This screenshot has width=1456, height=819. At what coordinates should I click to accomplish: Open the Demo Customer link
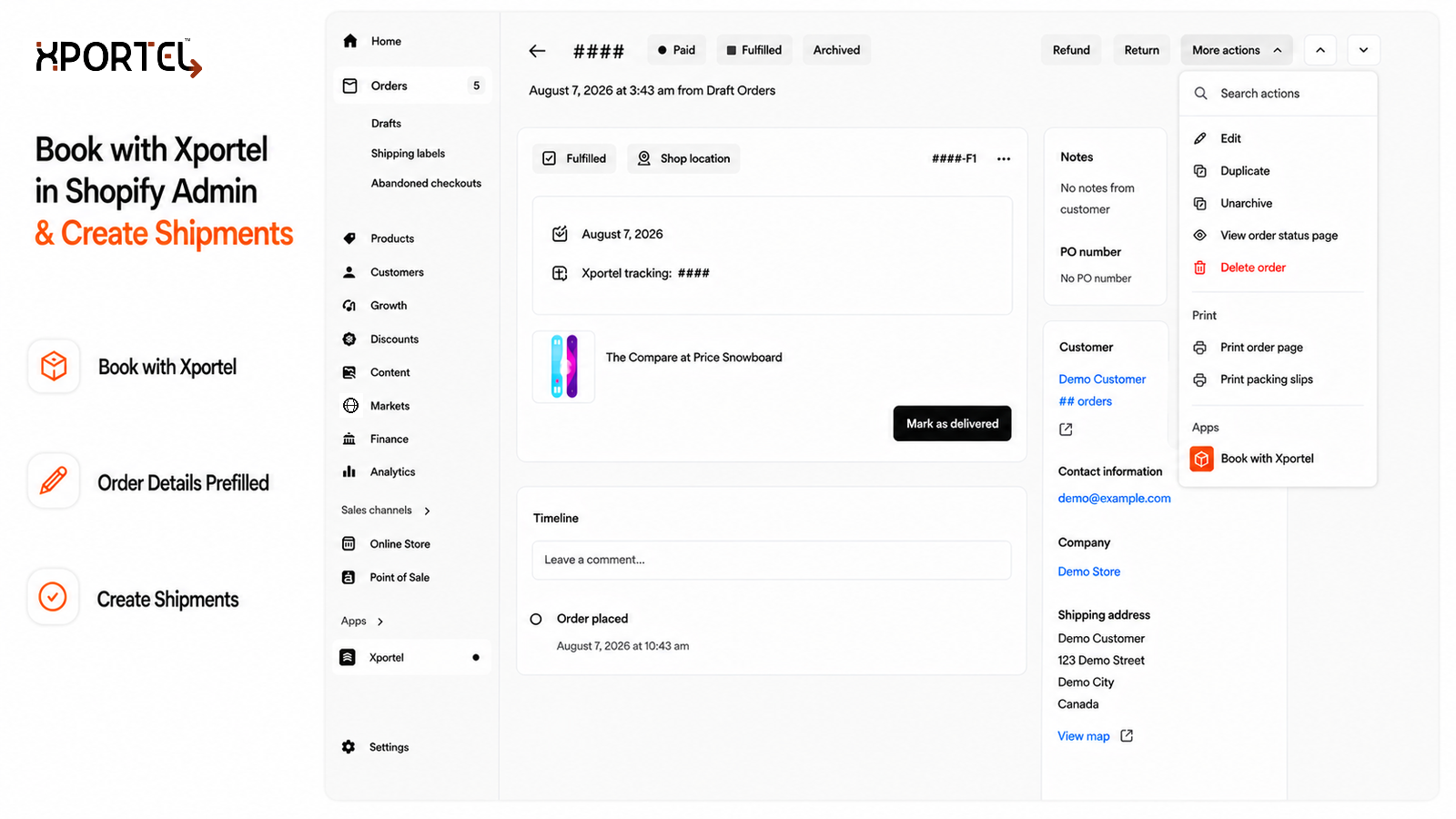1102,379
